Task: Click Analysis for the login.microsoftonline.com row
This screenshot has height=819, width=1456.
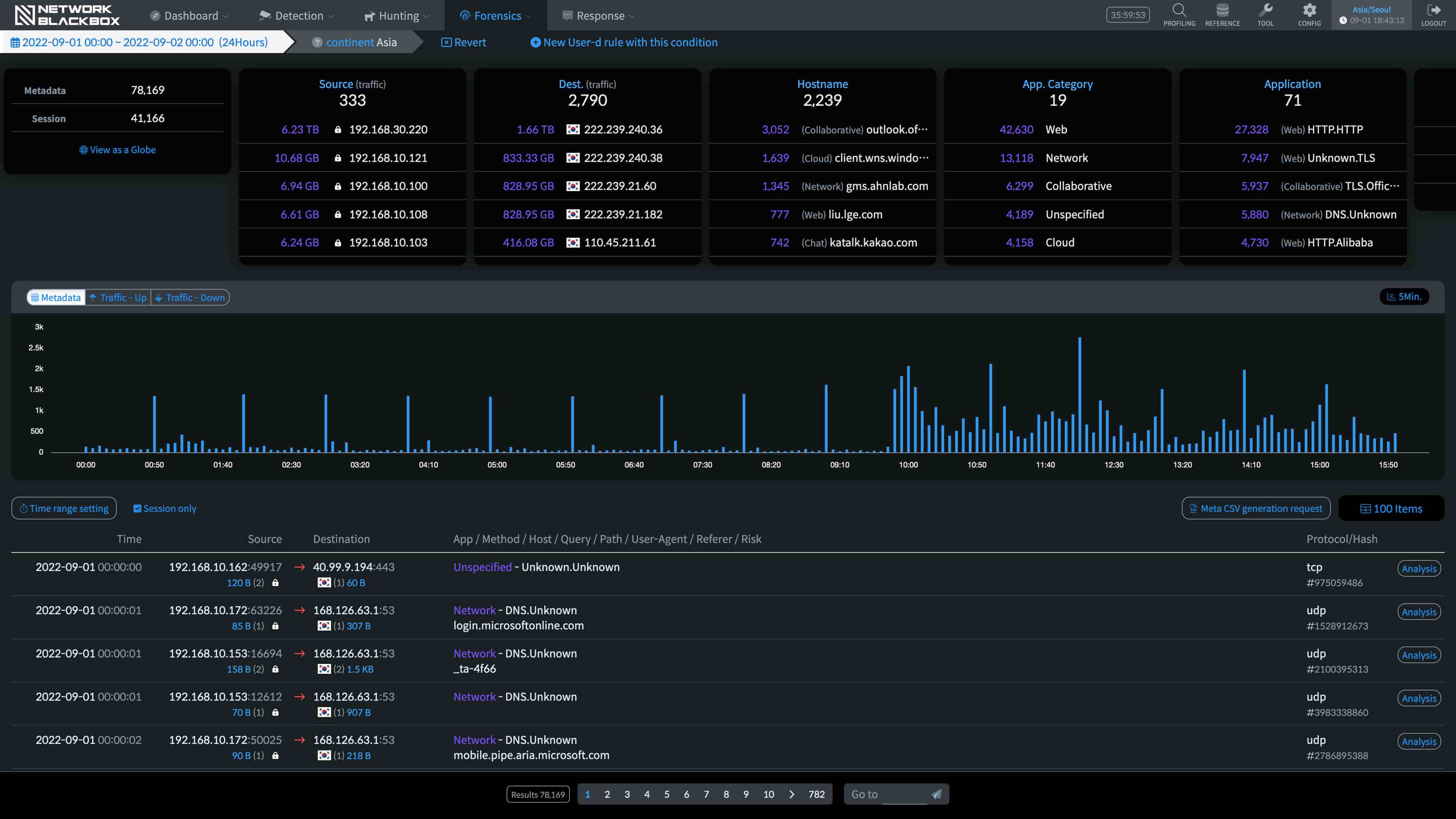Action: (1419, 612)
